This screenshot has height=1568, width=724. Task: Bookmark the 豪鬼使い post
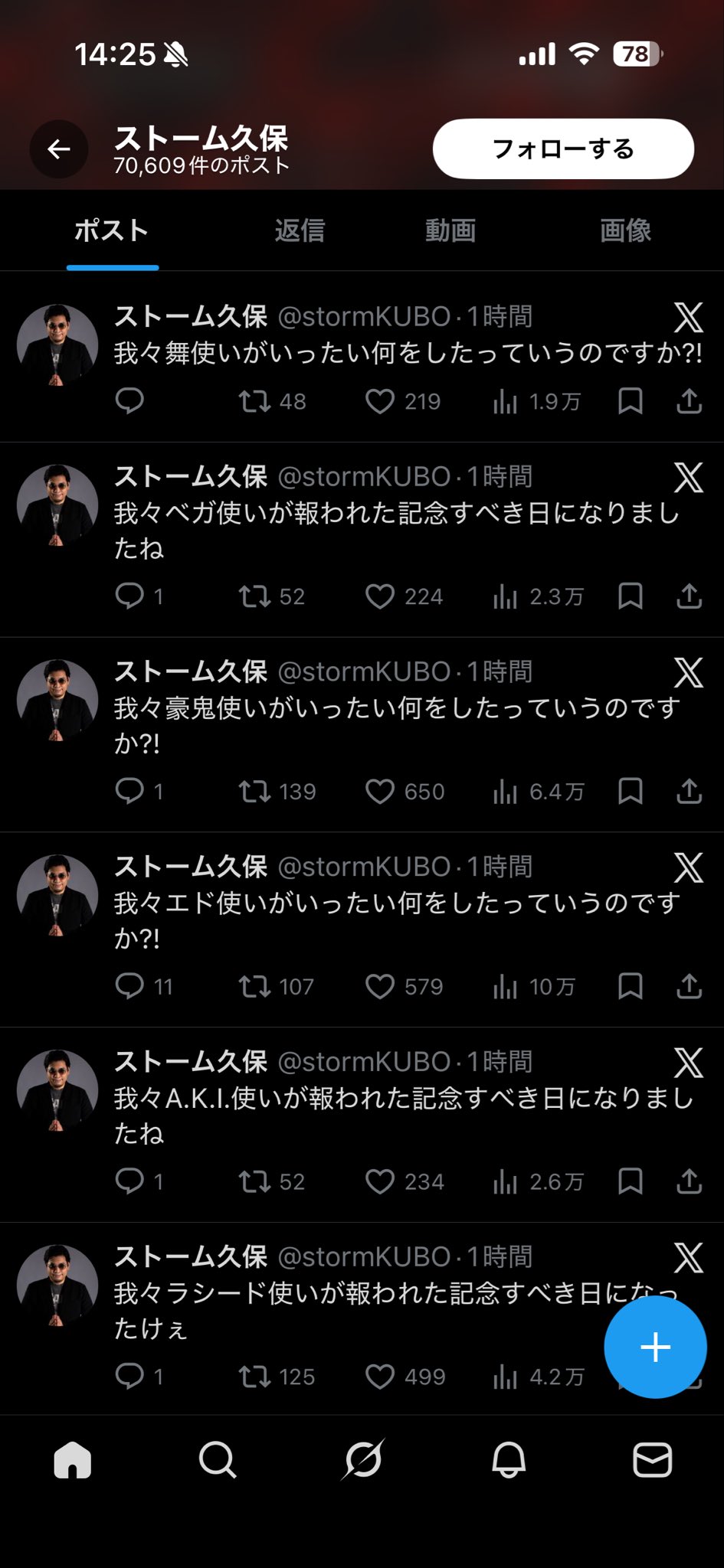point(630,791)
